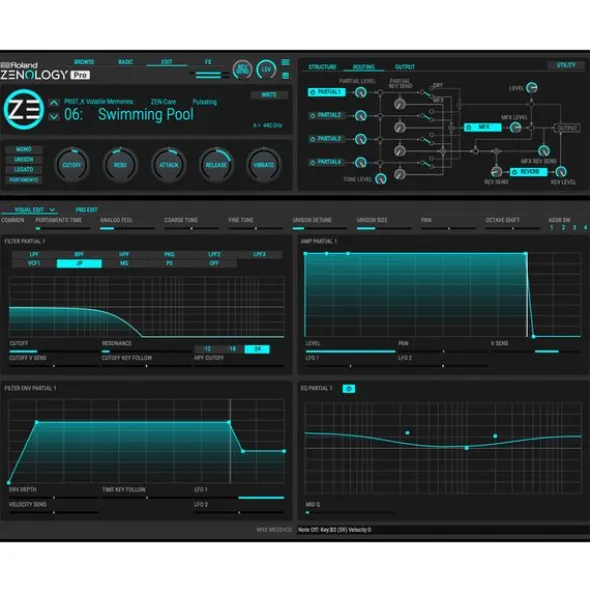Open the Pulsating category selector
This screenshot has height=591, width=590.
(x=205, y=102)
